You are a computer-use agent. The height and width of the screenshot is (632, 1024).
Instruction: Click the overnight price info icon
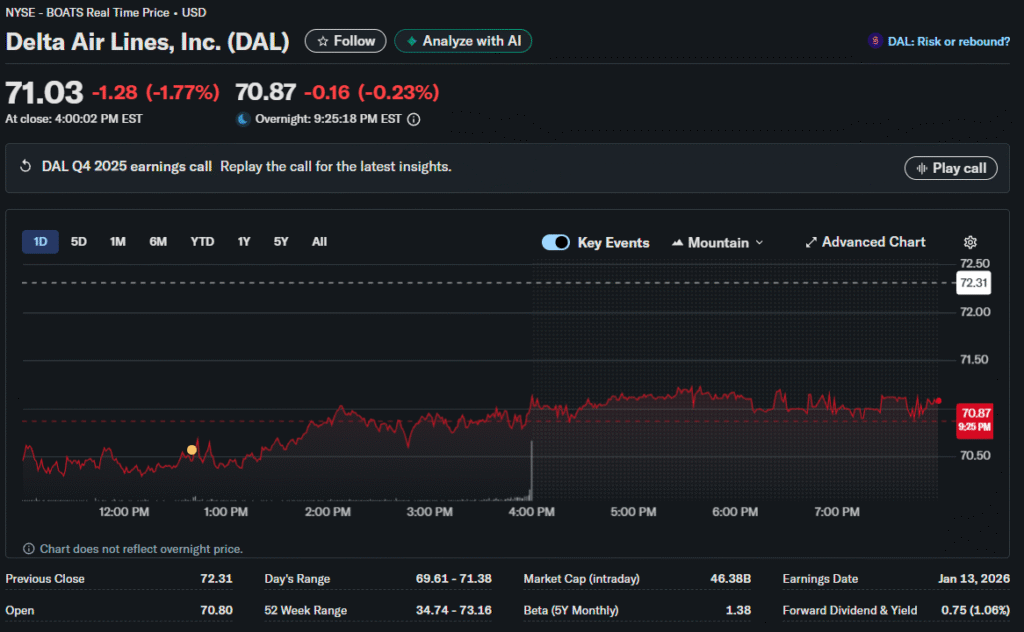click(414, 119)
